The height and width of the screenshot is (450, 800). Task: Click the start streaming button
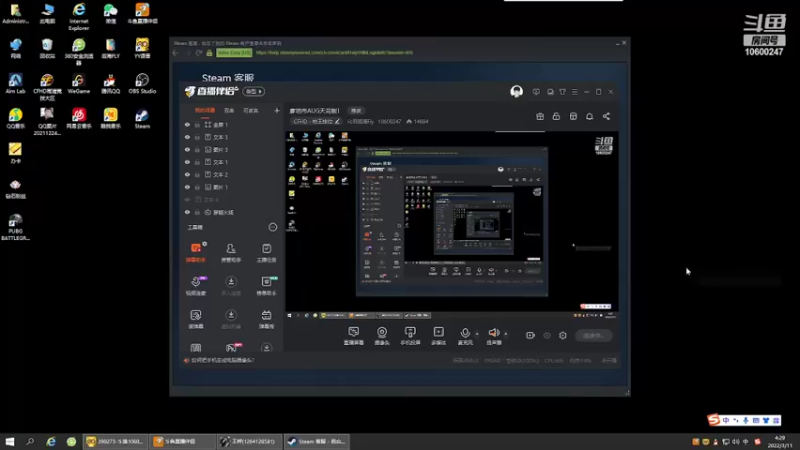point(593,335)
